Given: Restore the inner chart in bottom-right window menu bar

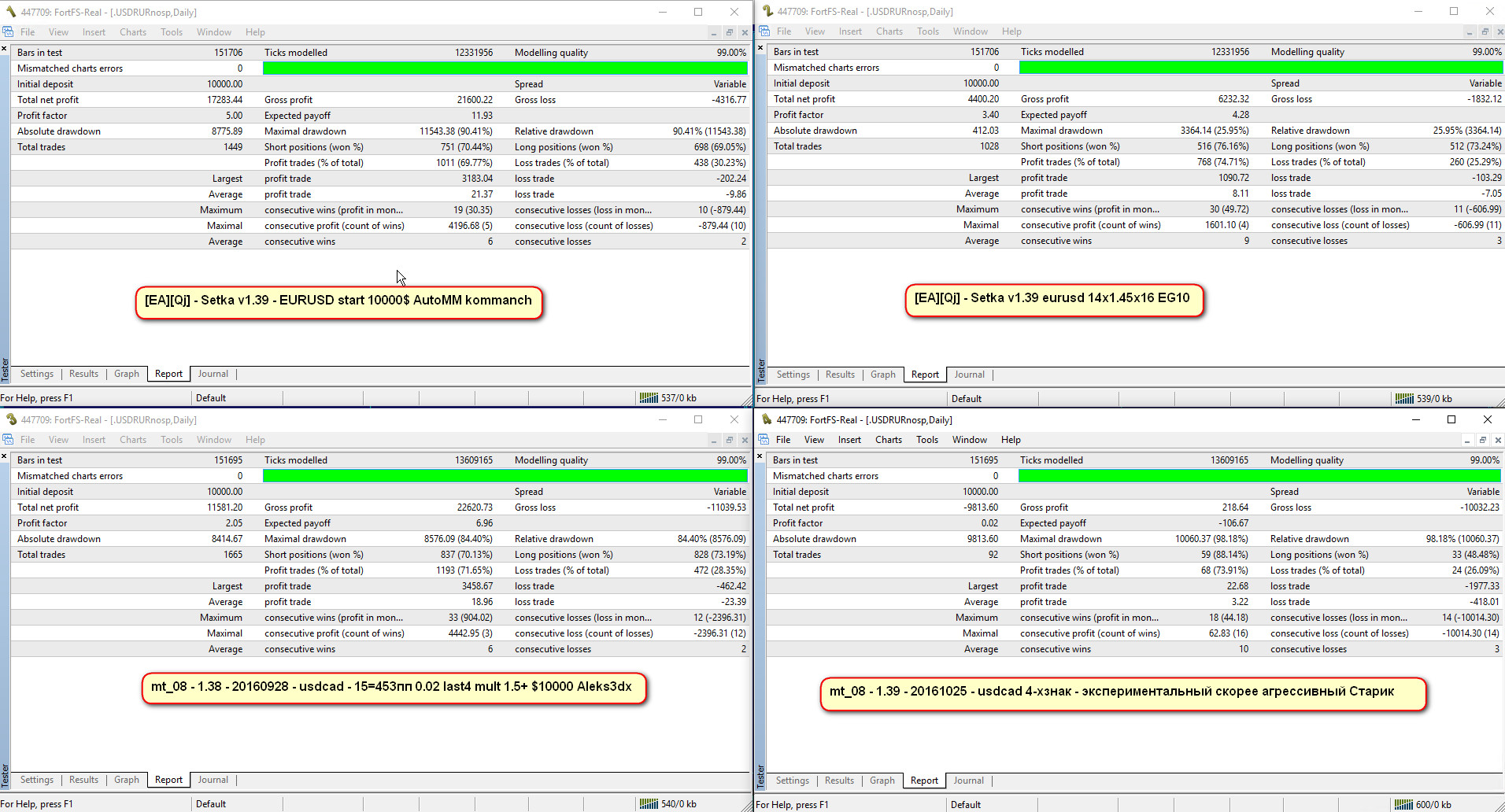Looking at the screenshot, I should (1483, 441).
